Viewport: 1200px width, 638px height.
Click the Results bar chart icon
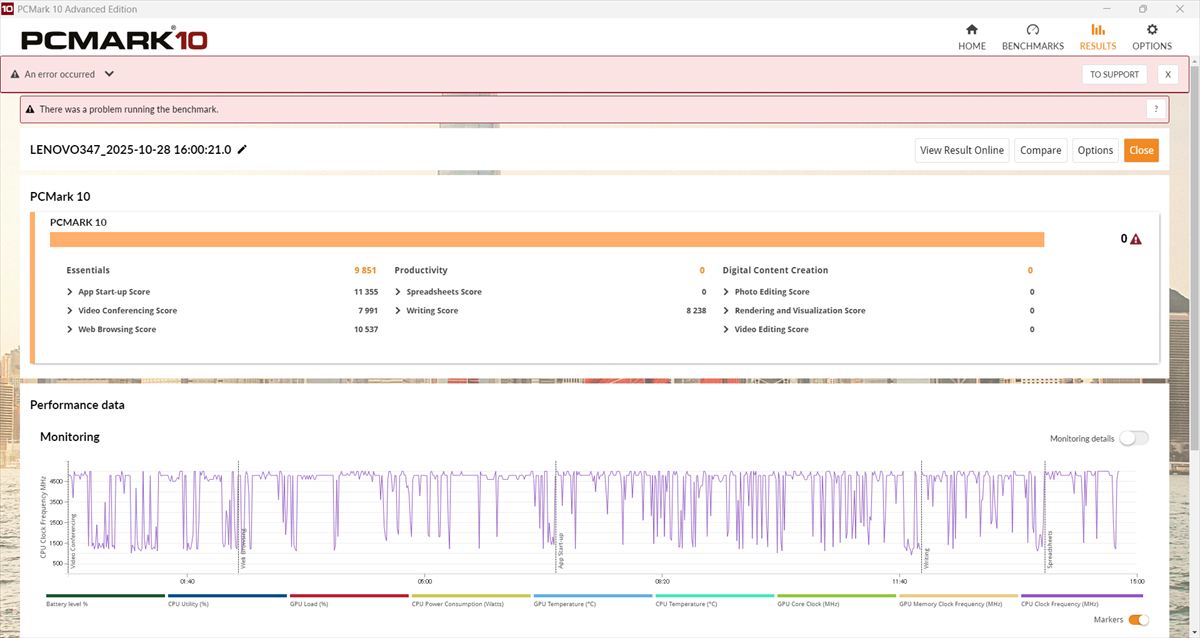1098,30
